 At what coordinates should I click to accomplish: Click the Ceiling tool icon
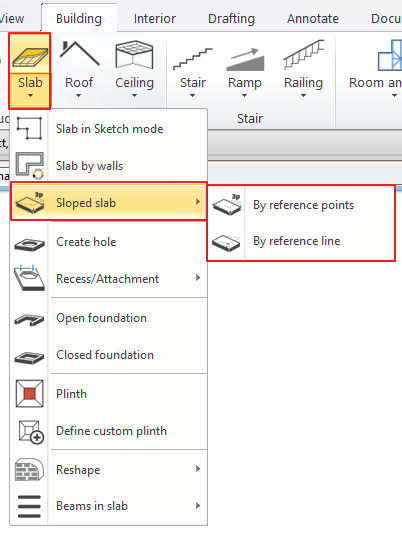point(134,54)
